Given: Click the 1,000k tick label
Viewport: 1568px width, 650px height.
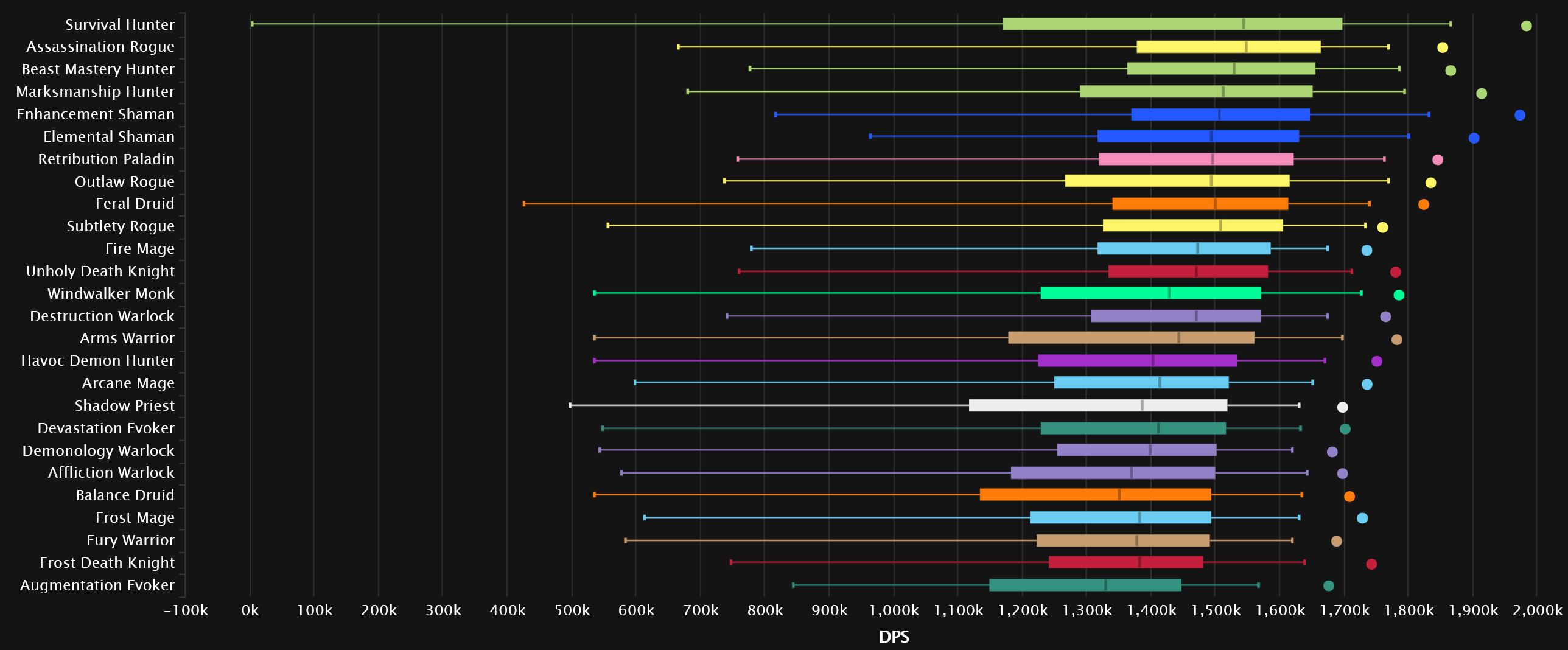Looking at the screenshot, I should (x=894, y=610).
